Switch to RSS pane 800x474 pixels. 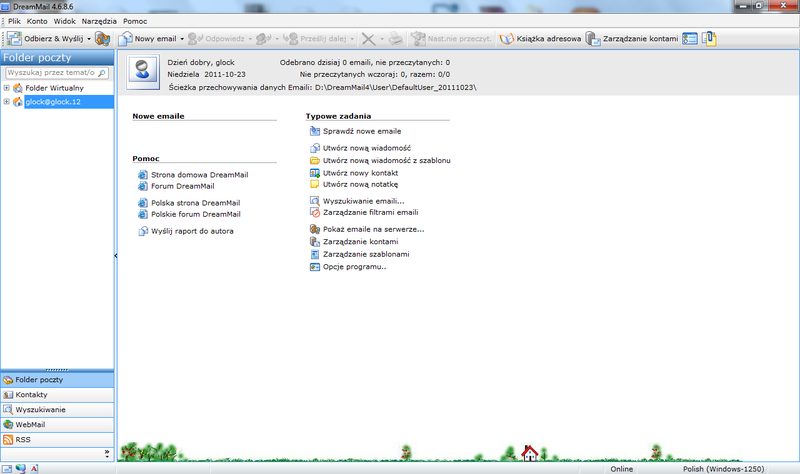(x=57, y=439)
